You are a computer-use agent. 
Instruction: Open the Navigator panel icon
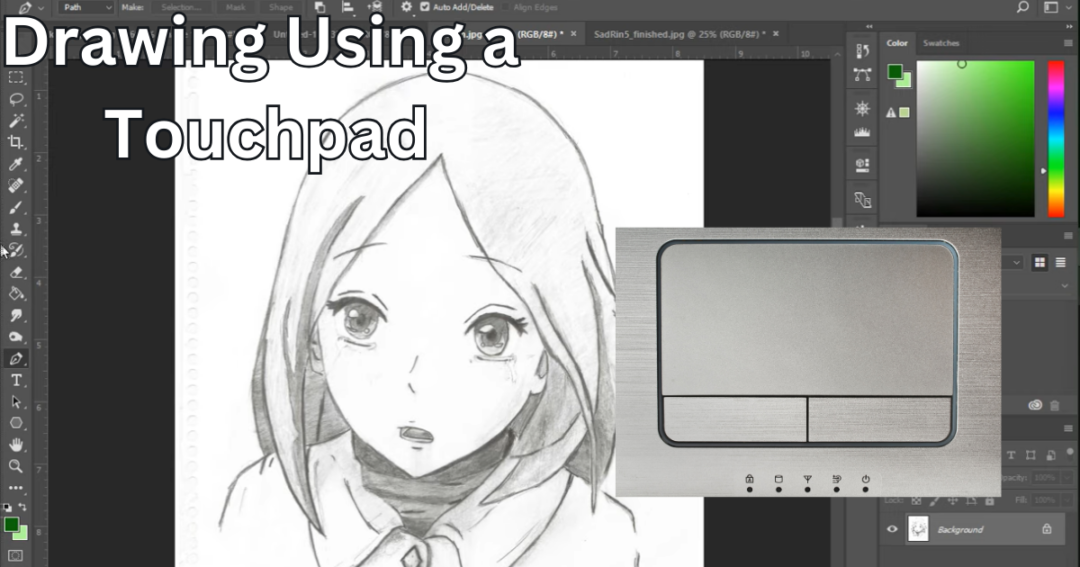pos(862,109)
